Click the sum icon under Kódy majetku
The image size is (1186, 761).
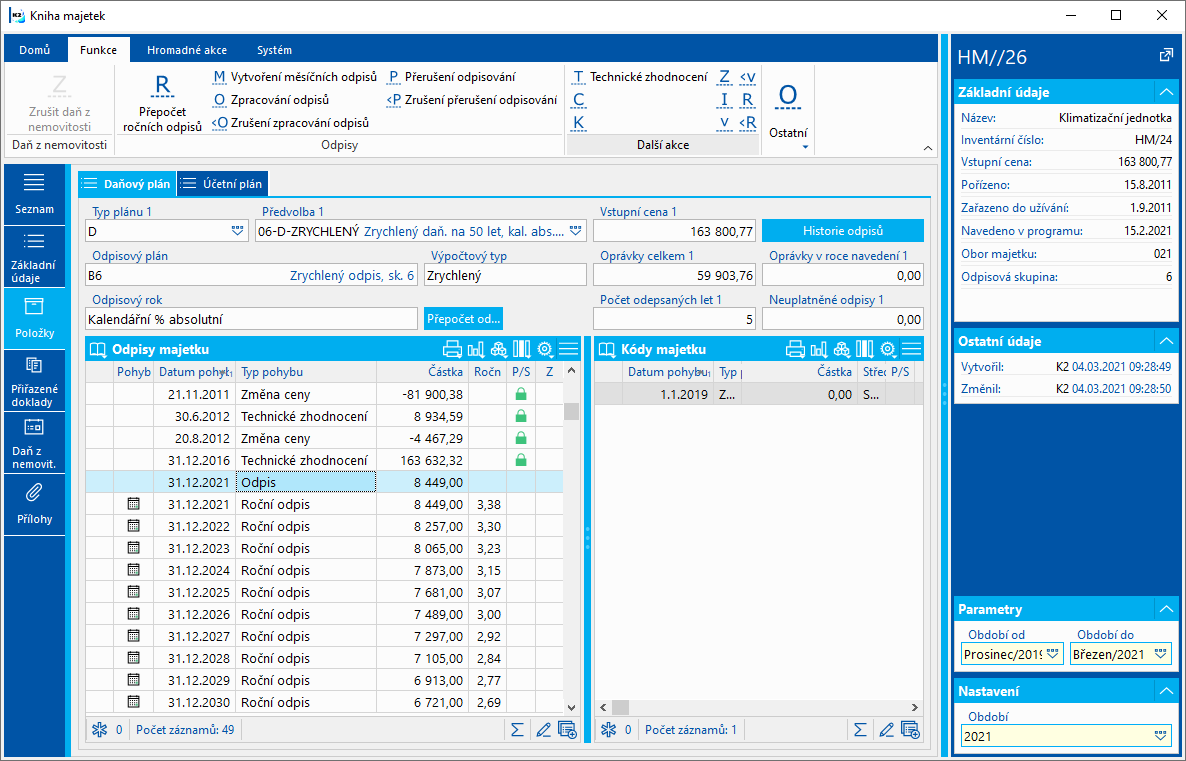point(860,730)
